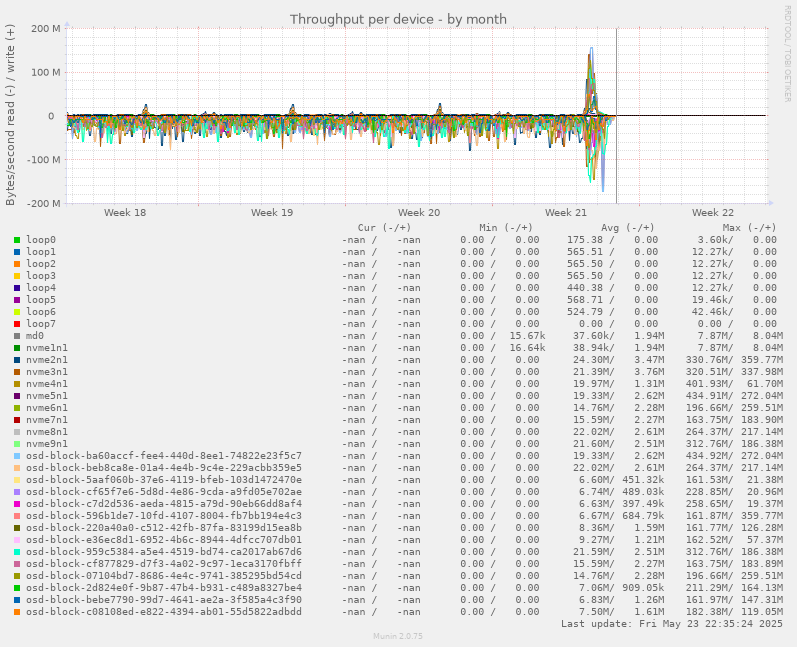Click the -100 M y-axis label
The width and height of the screenshot is (797, 647).
click(43, 160)
